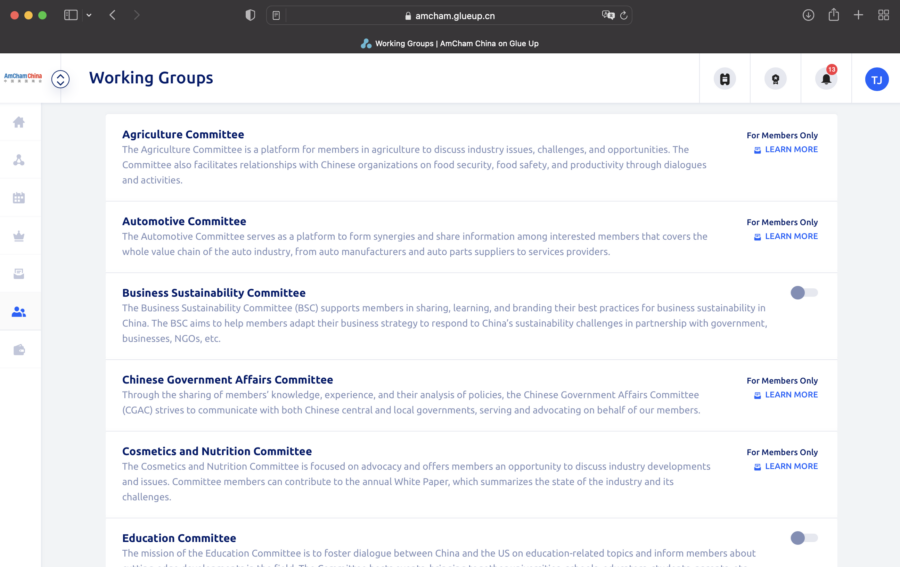Expand the organization switcher chevron button
This screenshot has width=900, height=567.
[x=60, y=79]
